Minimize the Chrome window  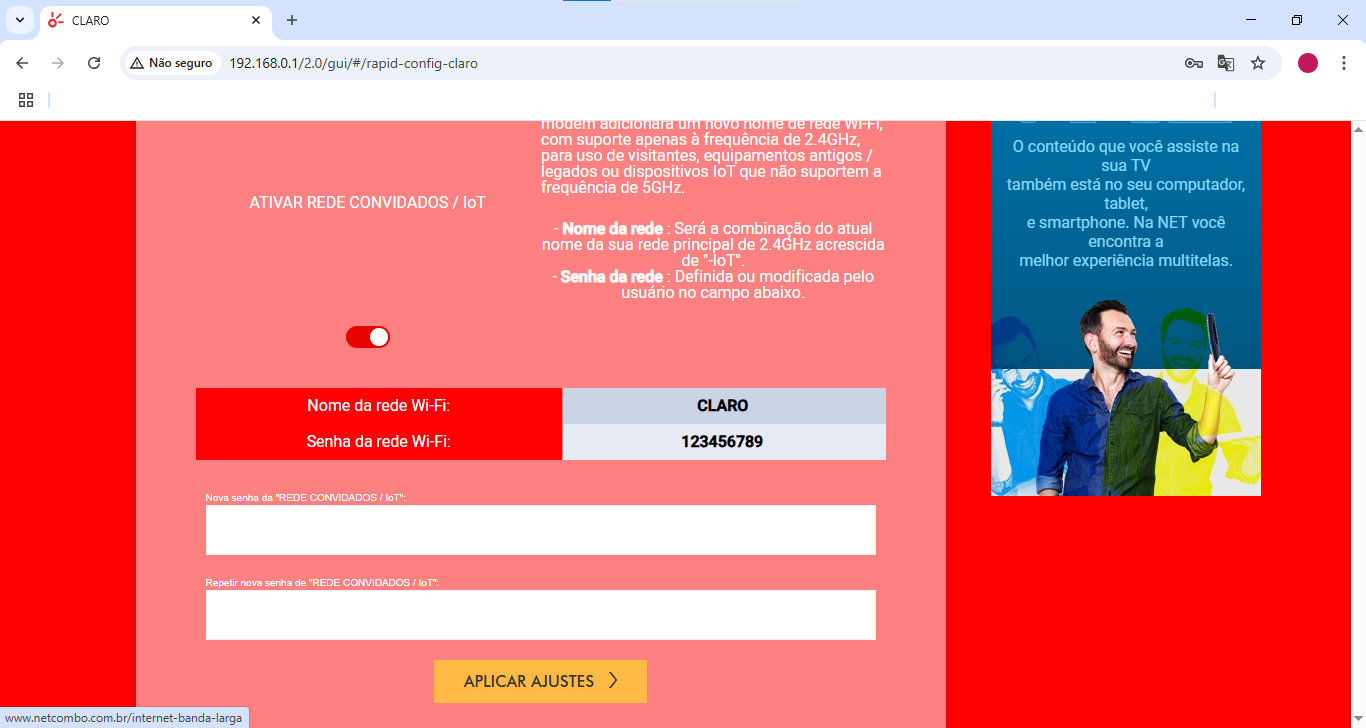pos(1251,20)
